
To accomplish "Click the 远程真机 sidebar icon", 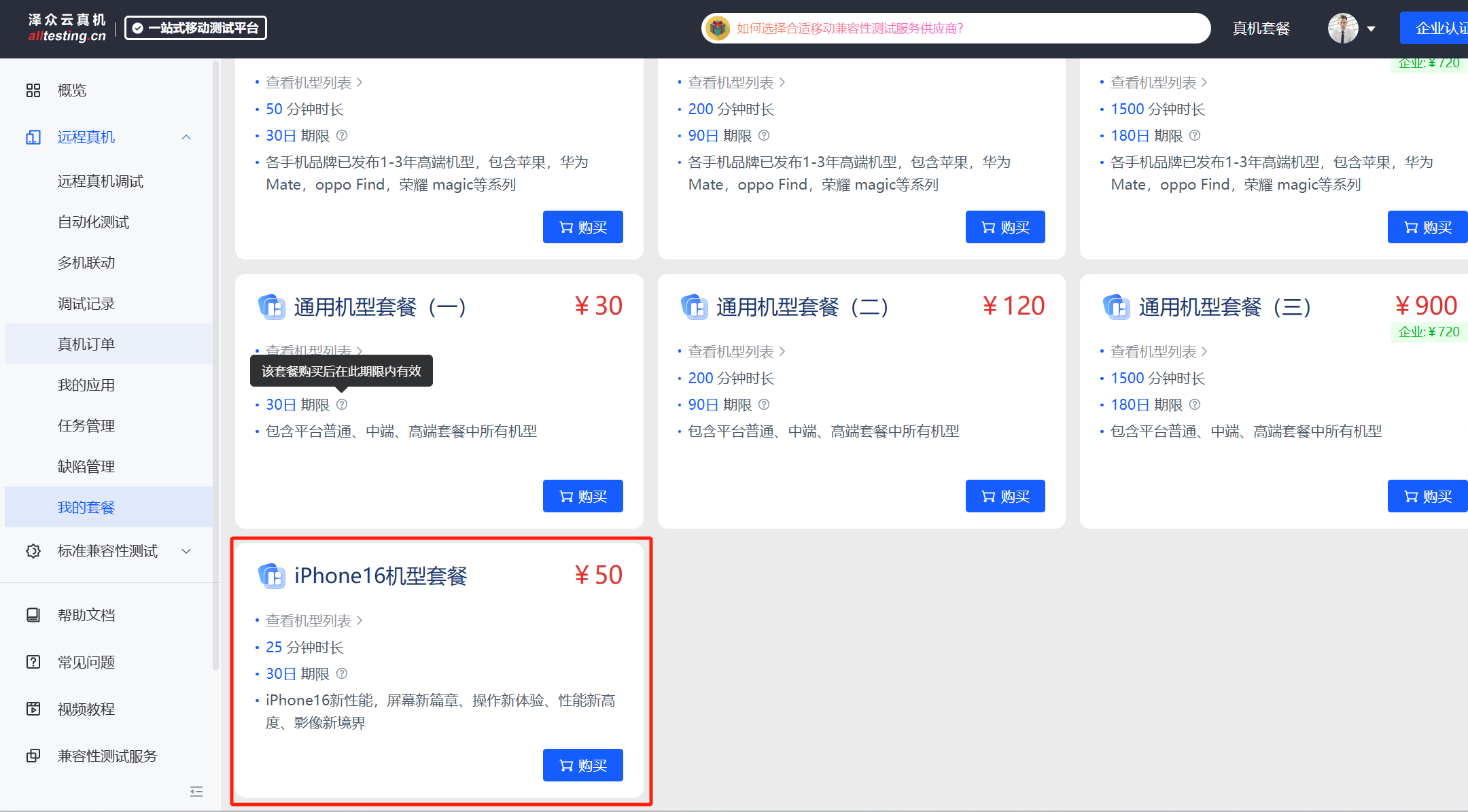I will click(33, 137).
